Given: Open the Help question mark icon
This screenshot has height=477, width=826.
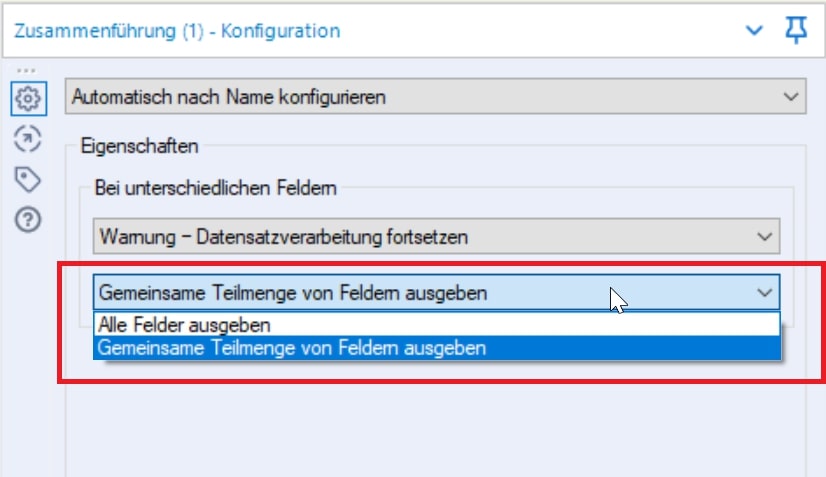Looking at the screenshot, I should tap(28, 220).
